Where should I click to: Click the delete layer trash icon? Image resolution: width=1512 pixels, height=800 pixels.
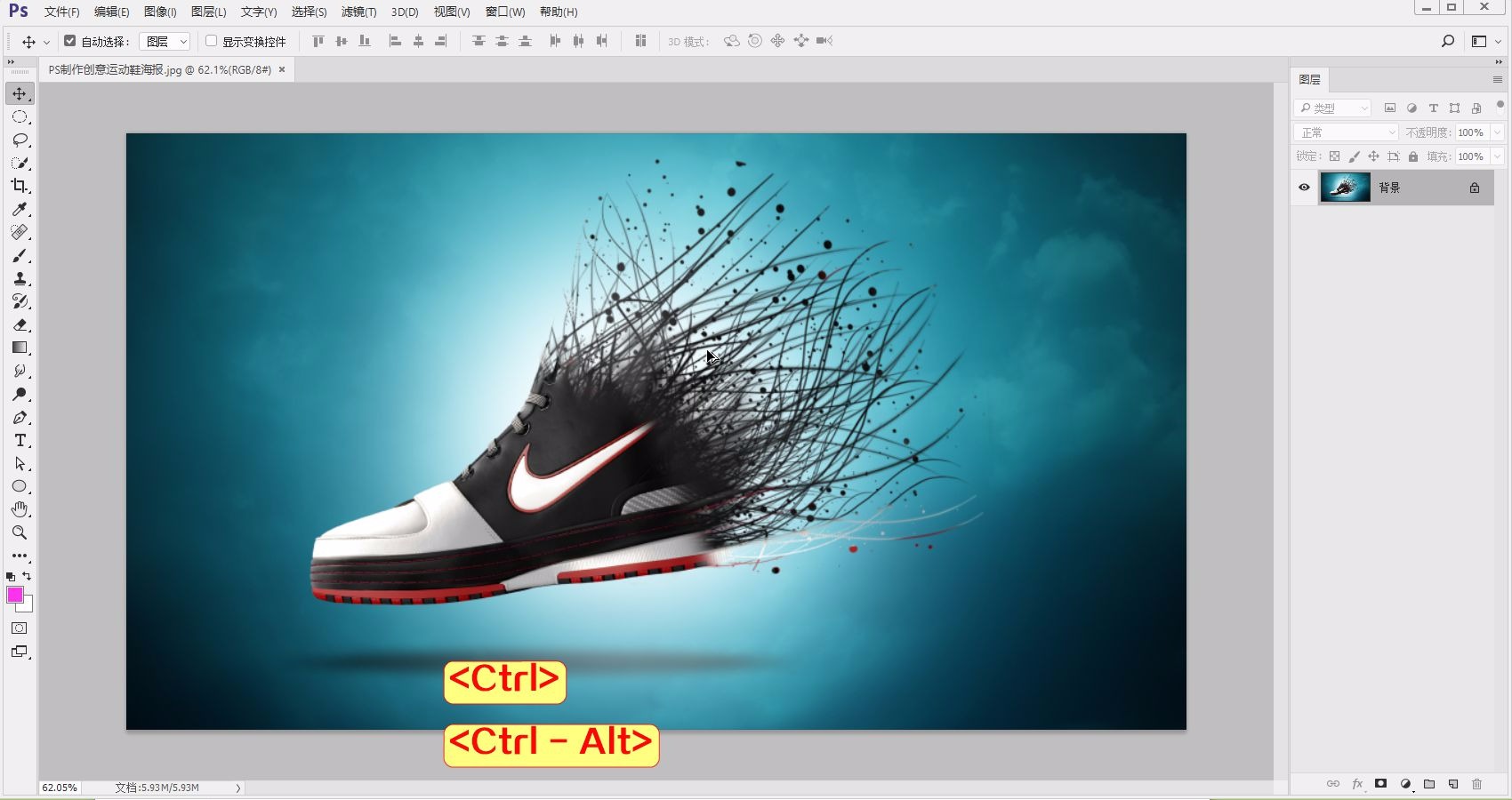tap(1477, 784)
